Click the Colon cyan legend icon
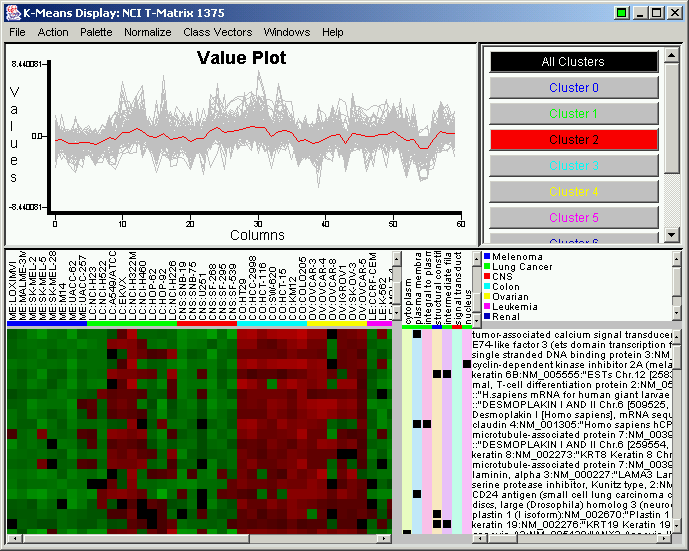Image resolution: width=689 pixels, height=551 pixels. [486, 287]
